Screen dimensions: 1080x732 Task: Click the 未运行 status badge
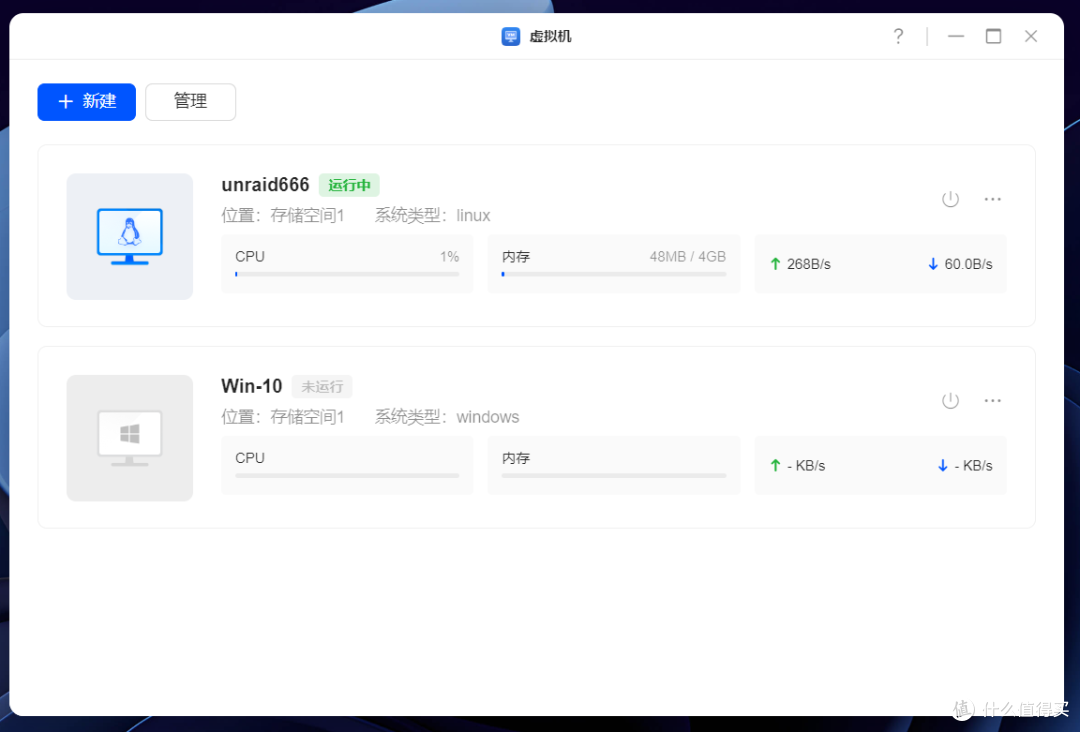[x=322, y=386]
